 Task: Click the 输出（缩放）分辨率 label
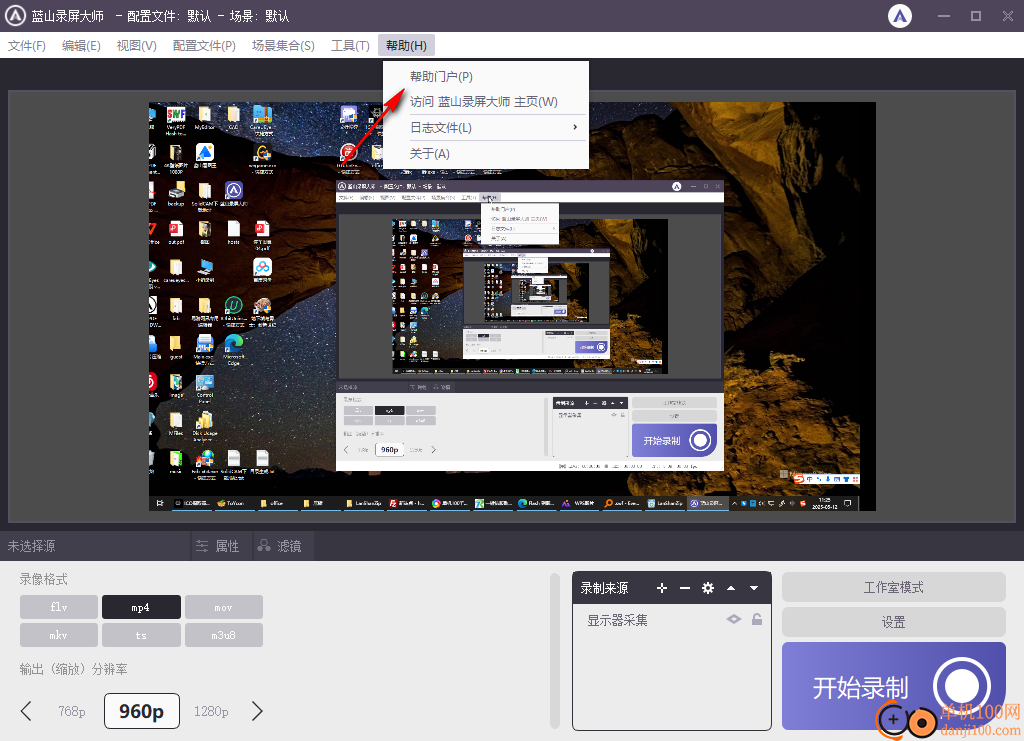(x=73, y=669)
